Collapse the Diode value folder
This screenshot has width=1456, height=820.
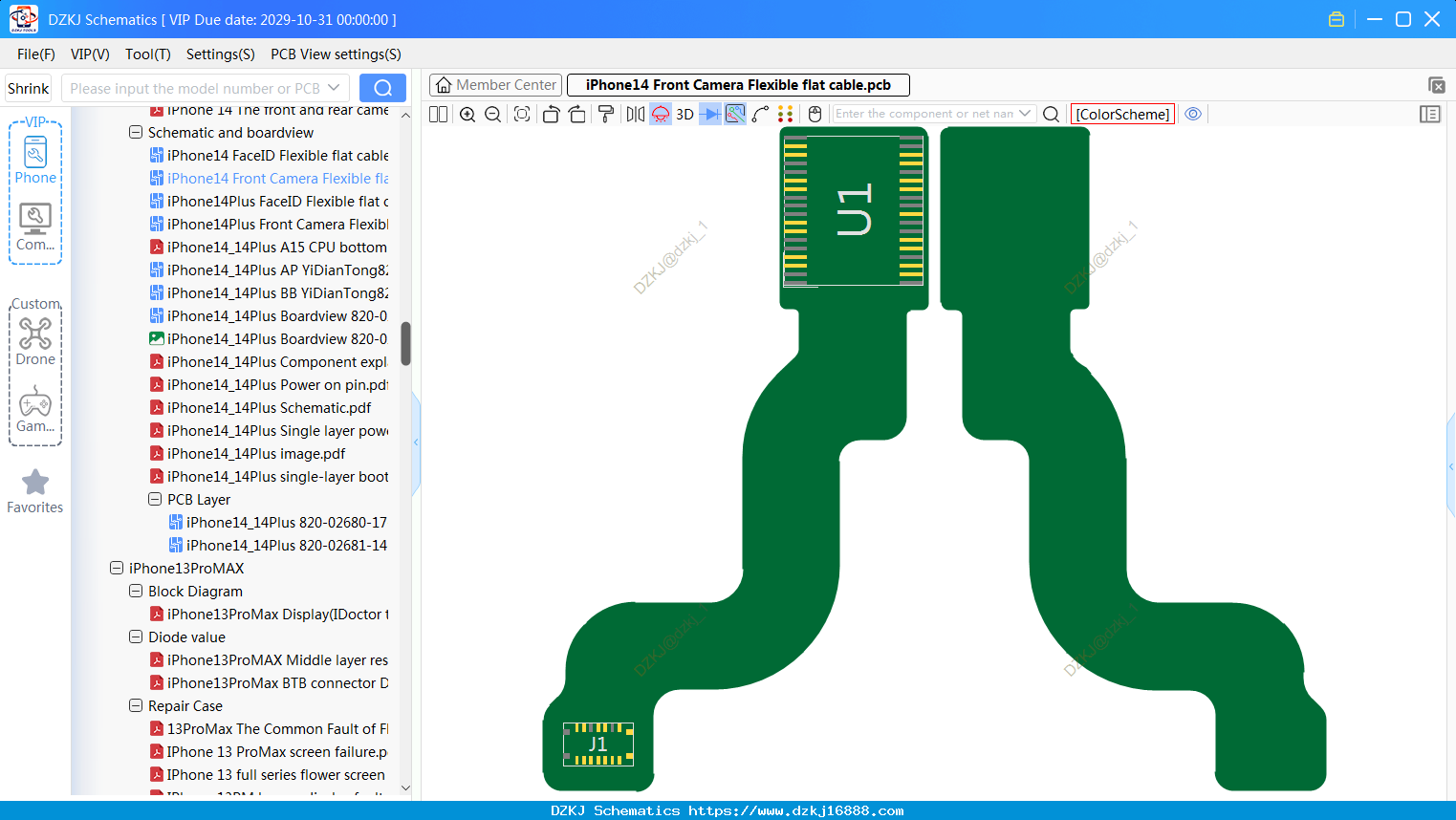pyautogui.click(x=136, y=637)
